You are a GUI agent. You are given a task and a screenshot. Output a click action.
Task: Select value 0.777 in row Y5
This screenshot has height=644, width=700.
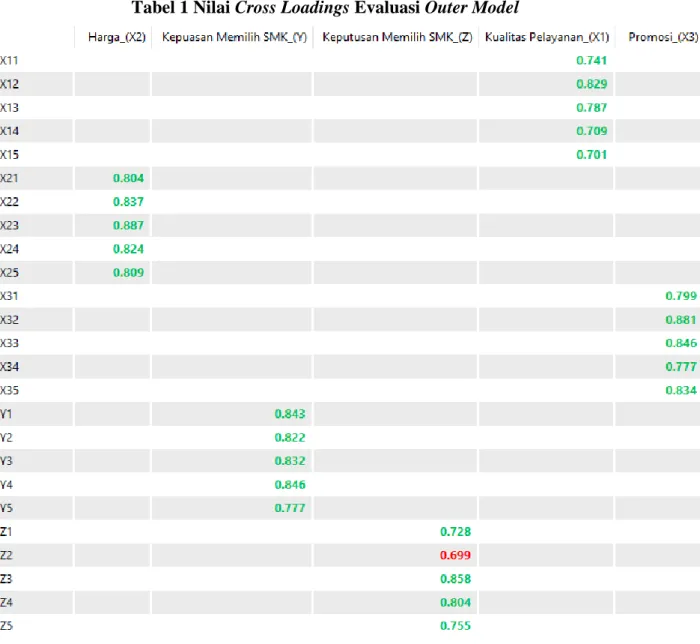290,508
